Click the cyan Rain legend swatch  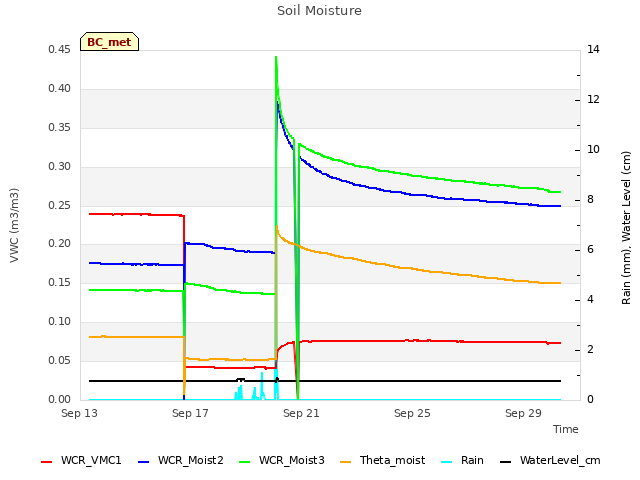[x=447, y=462]
